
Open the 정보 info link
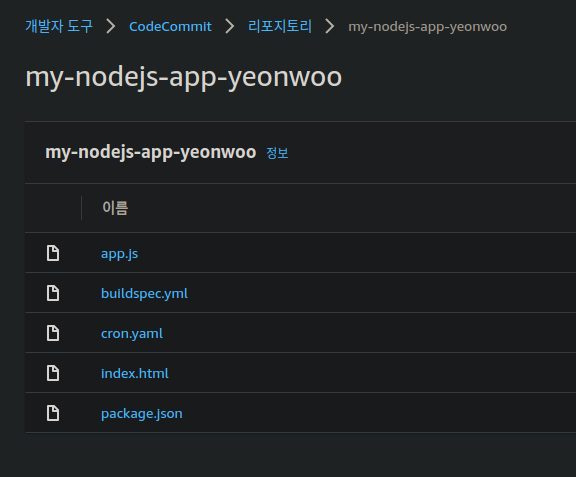(x=277, y=153)
